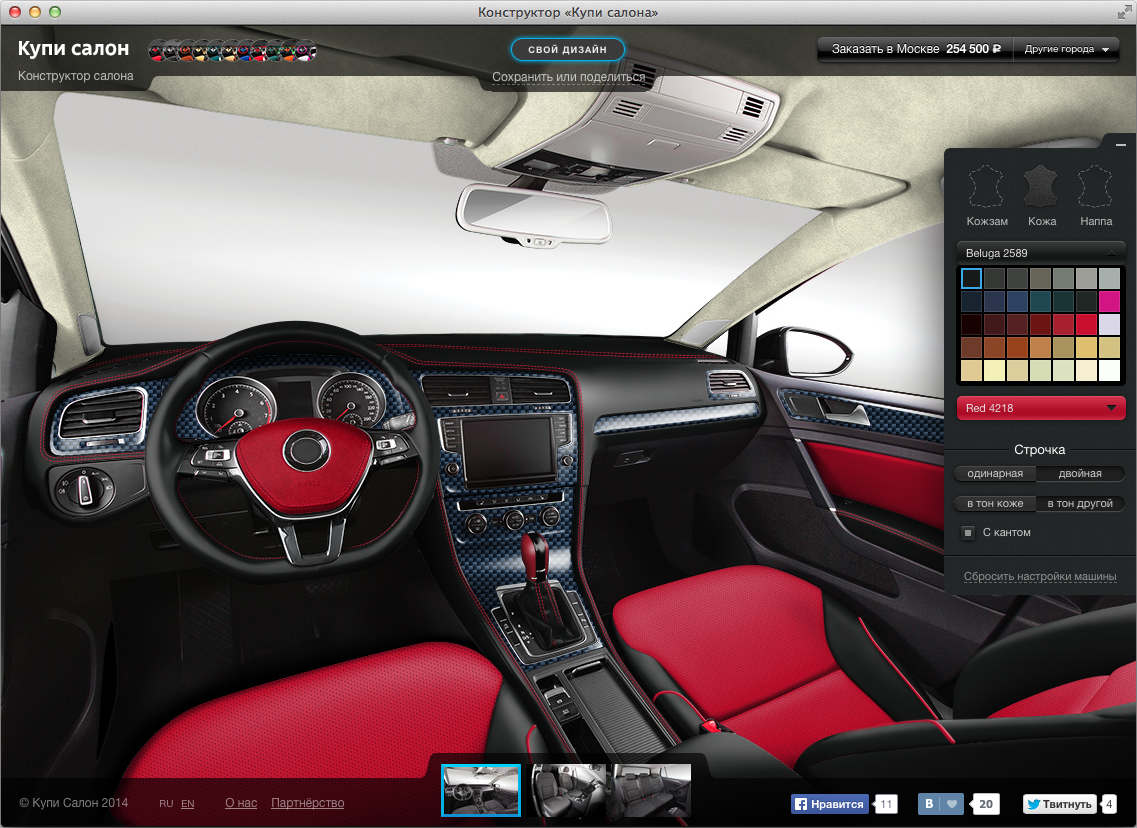Choose одинарная stitching option
This screenshot has width=1137, height=828.
[x=994, y=473]
